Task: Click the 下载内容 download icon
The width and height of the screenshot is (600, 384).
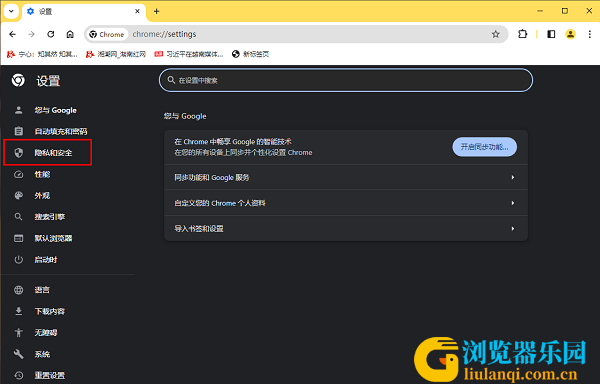Action: pos(18,311)
